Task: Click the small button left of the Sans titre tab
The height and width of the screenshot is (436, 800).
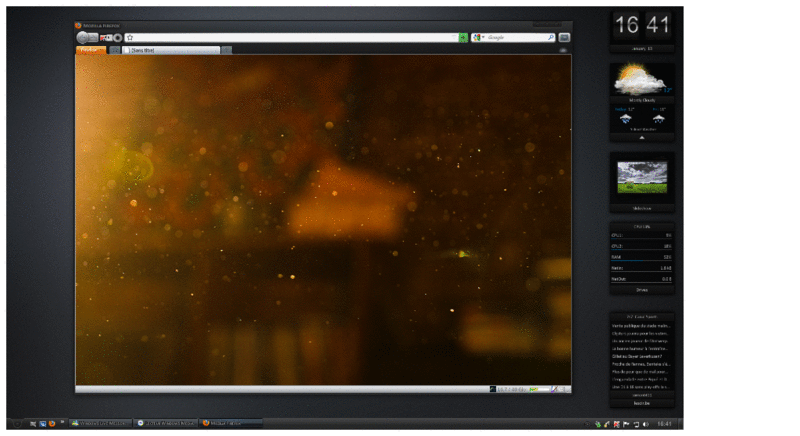Action: click(115, 50)
